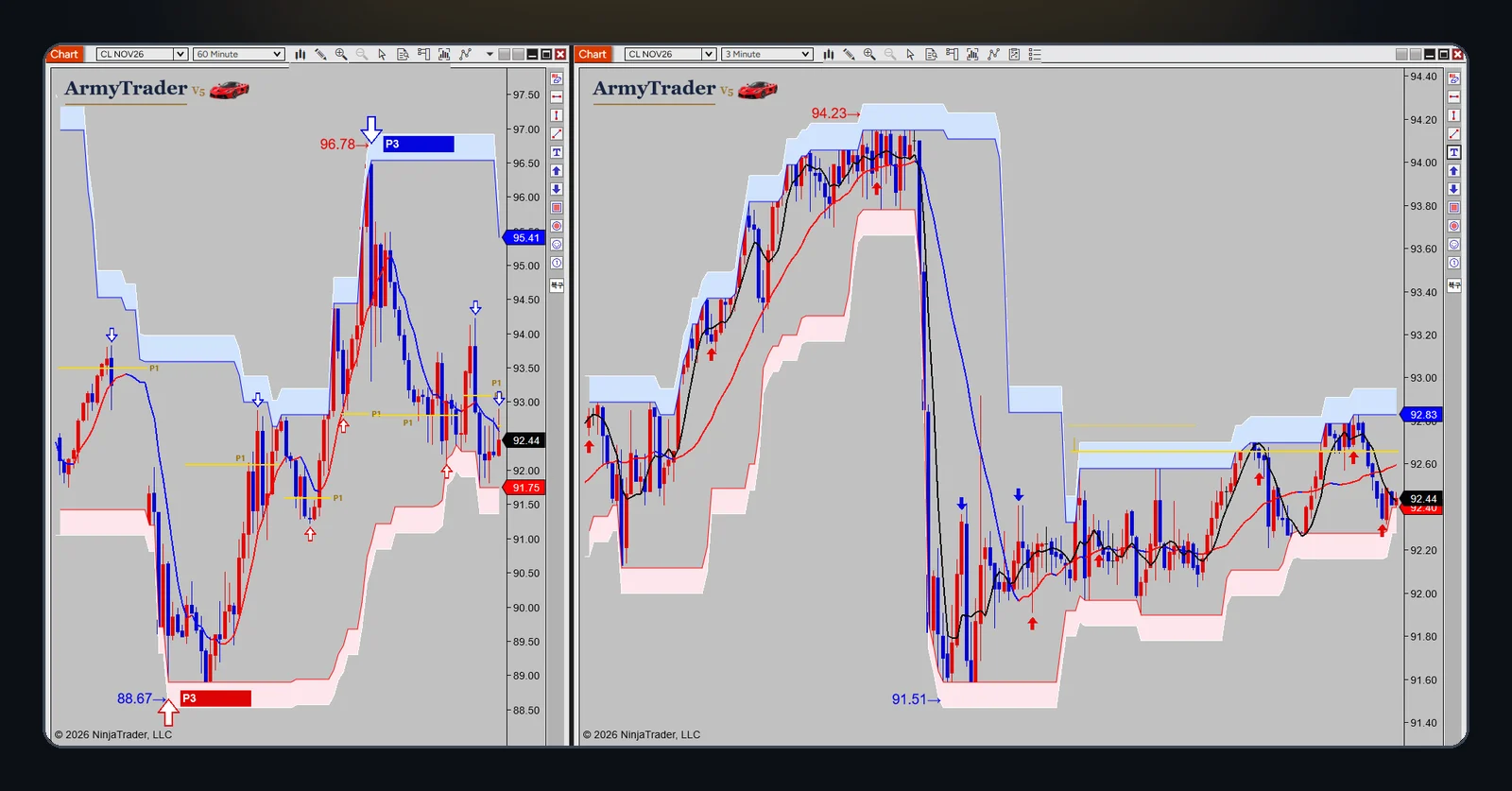
Task: Select eraser tool in 3 Minute chart sidebar
Action: point(1453,78)
